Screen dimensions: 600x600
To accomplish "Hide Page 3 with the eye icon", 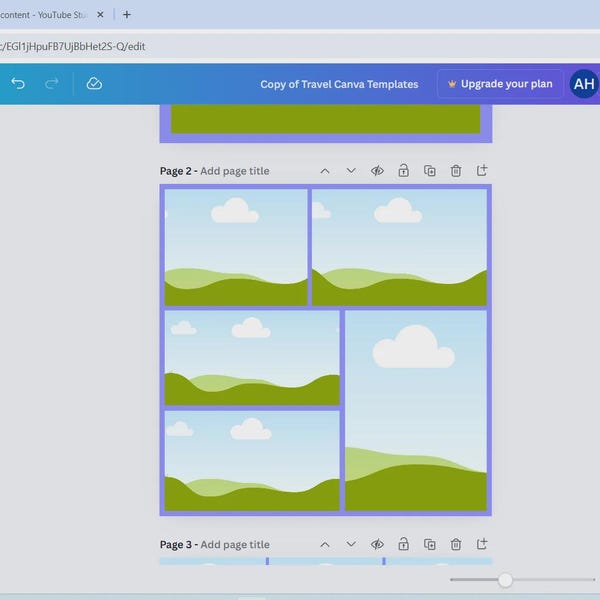I will 377,544.
